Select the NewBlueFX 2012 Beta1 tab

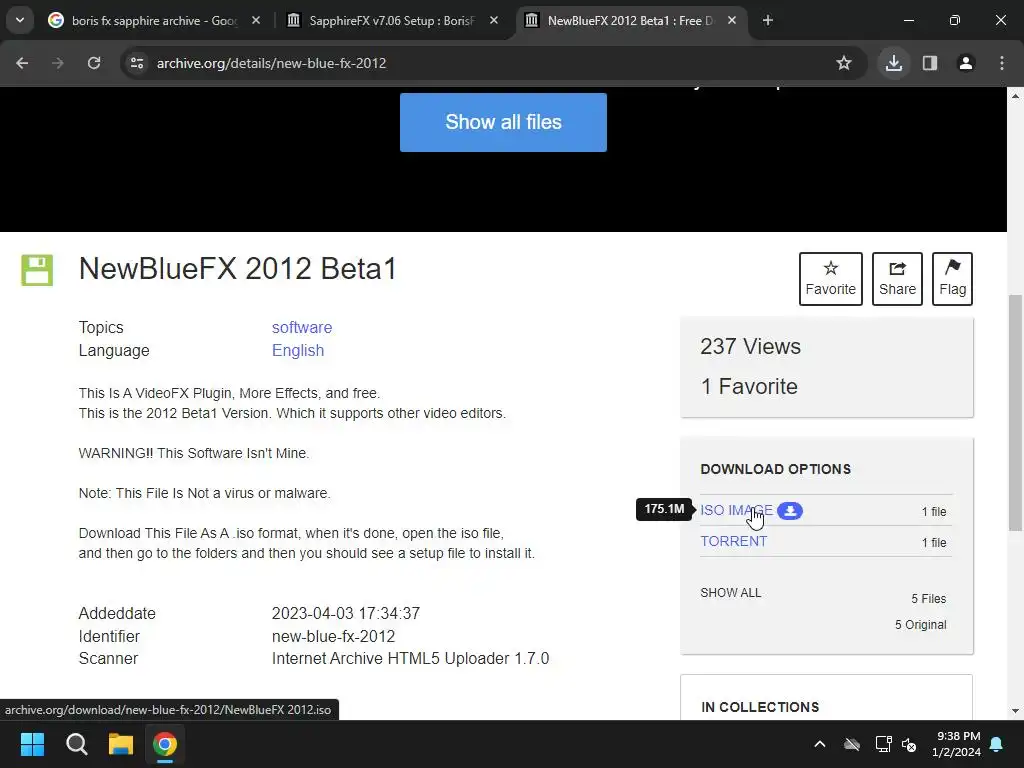coord(630,20)
